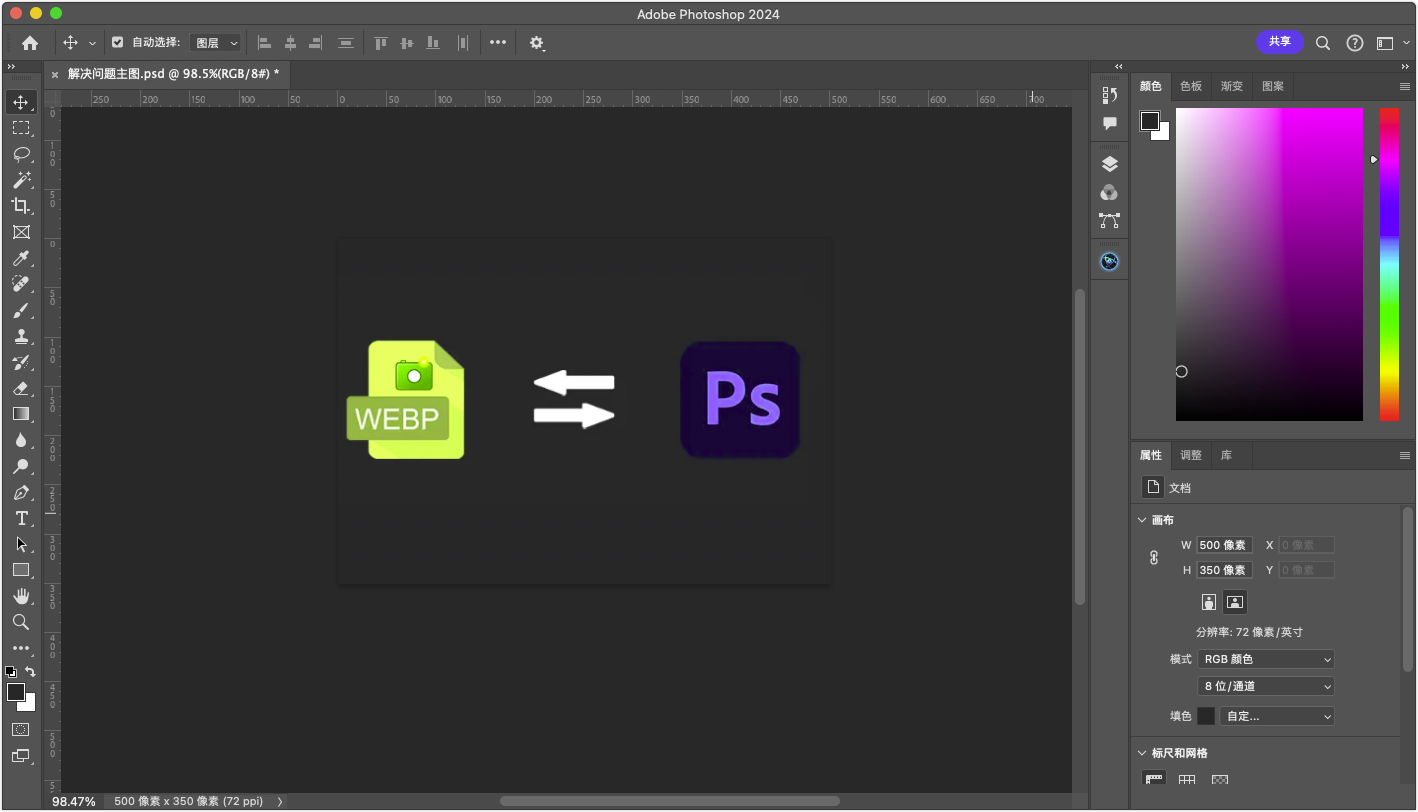Select the Rectangle shape tool
The image size is (1418, 812).
tap(21, 570)
